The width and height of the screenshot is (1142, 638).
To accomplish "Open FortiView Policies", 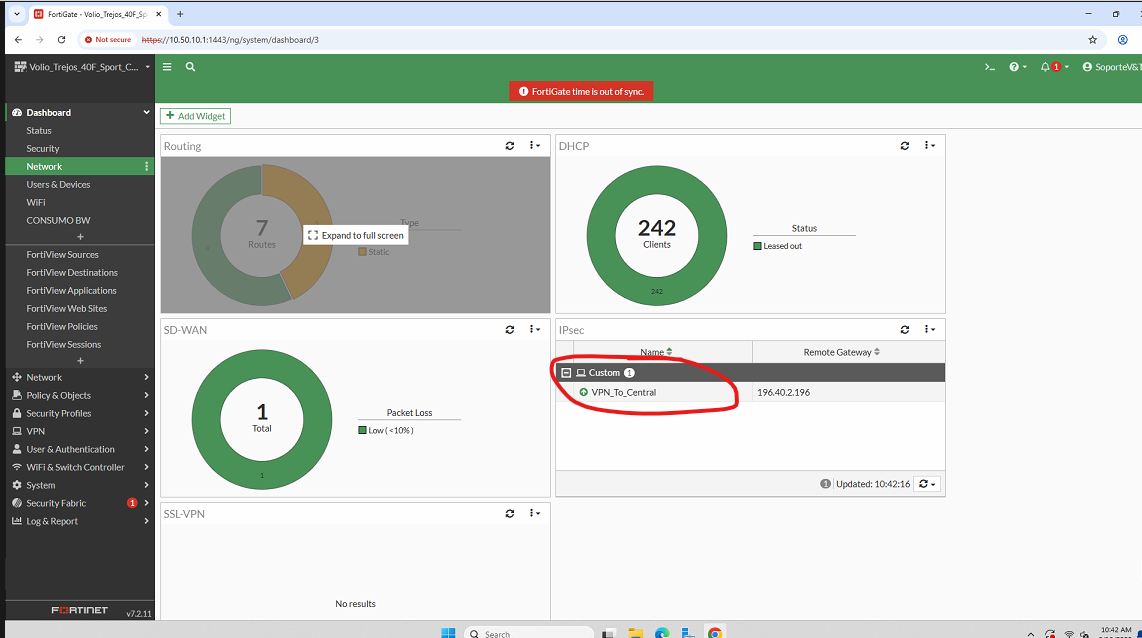I will (x=62, y=327).
